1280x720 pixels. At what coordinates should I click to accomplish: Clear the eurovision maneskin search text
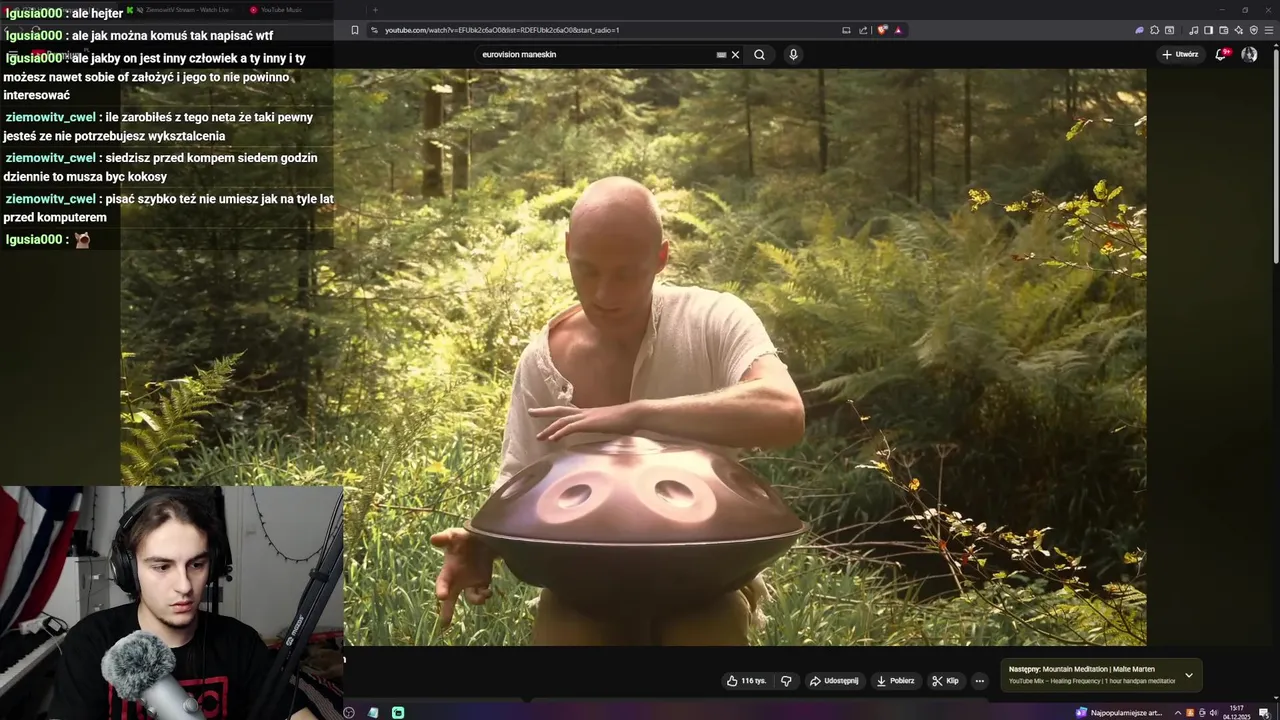(735, 55)
